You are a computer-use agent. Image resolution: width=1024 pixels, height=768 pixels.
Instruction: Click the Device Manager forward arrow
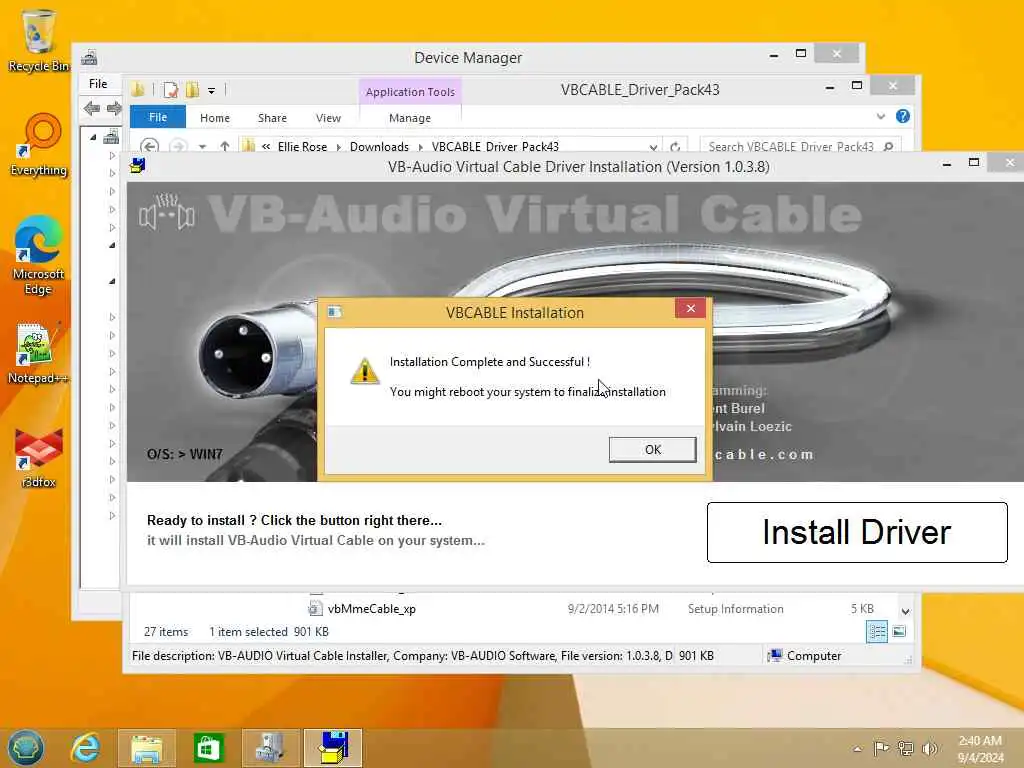click(x=114, y=108)
